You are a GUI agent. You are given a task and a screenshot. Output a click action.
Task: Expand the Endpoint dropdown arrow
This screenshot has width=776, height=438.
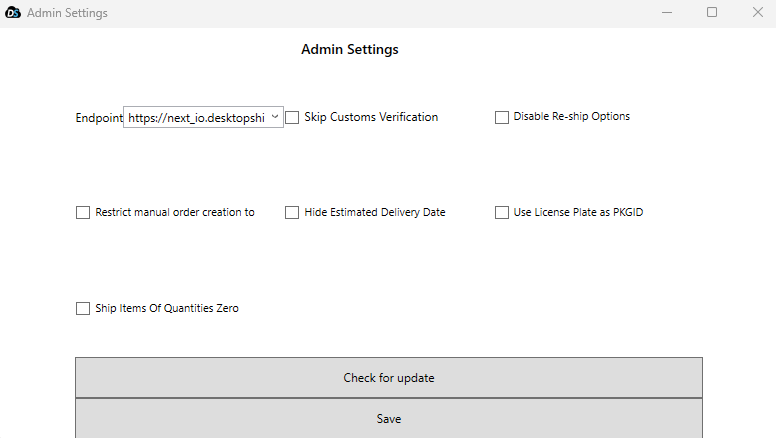pos(275,118)
